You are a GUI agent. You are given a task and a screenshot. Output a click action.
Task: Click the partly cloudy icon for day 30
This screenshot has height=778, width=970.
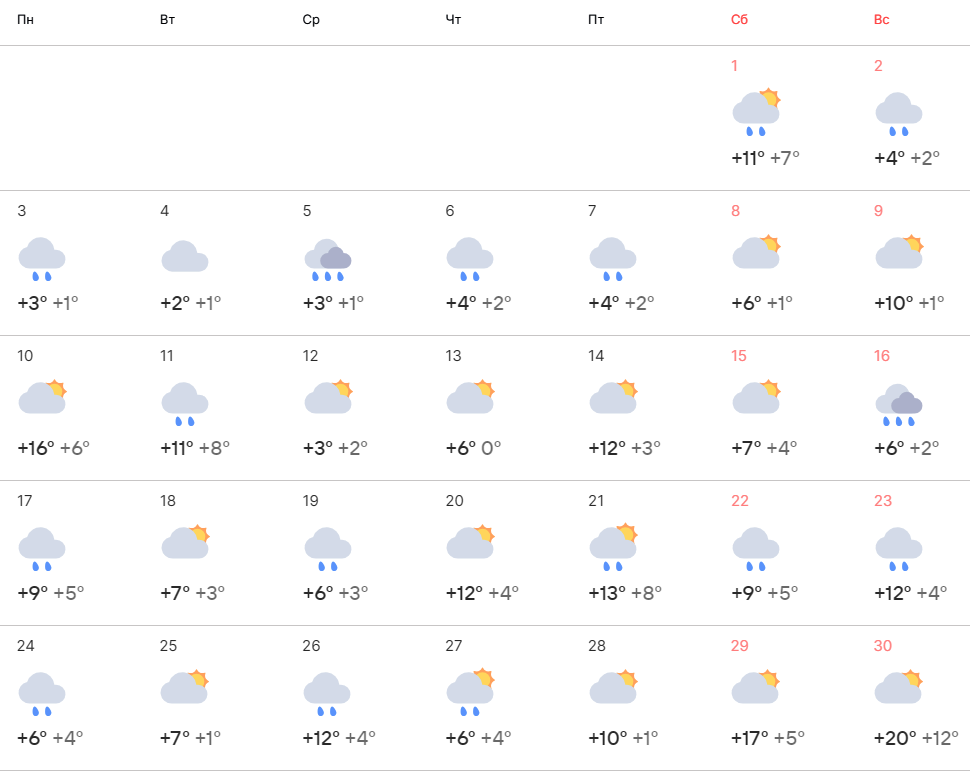coord(899,688)
